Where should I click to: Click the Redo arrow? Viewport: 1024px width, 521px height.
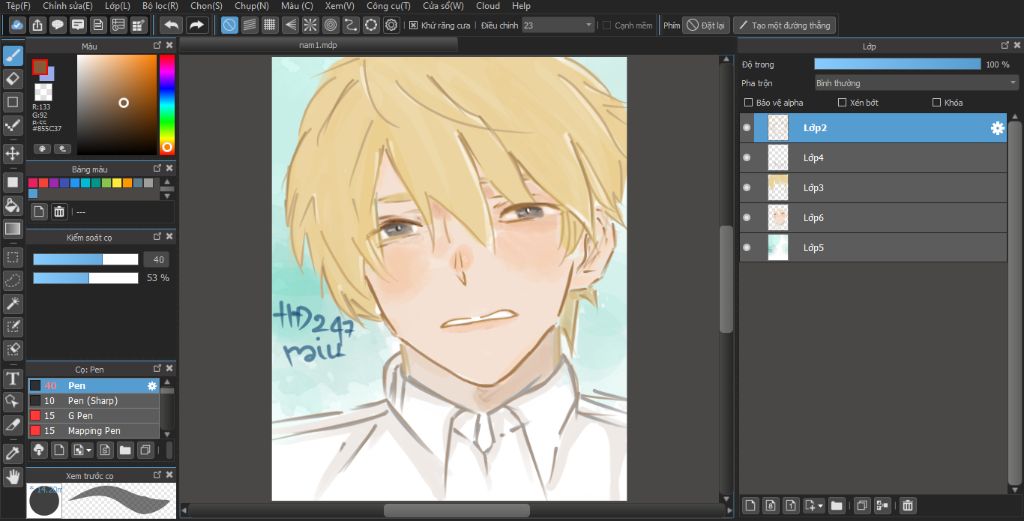pos(196,25)
